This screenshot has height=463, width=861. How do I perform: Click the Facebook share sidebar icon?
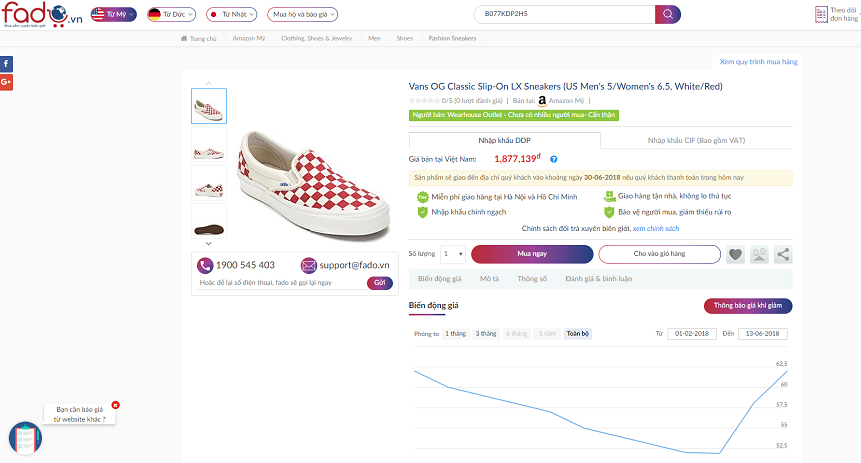point(6,63)
